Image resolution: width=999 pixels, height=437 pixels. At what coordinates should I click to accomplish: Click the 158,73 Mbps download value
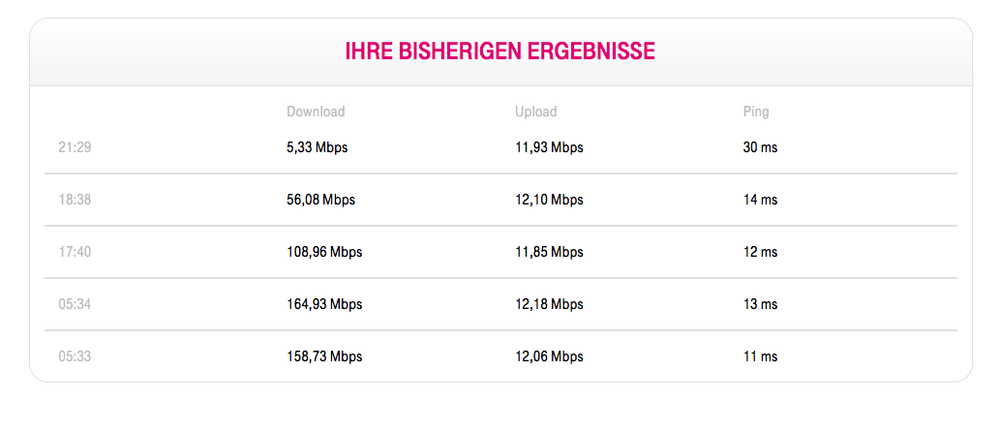point(324,356)
